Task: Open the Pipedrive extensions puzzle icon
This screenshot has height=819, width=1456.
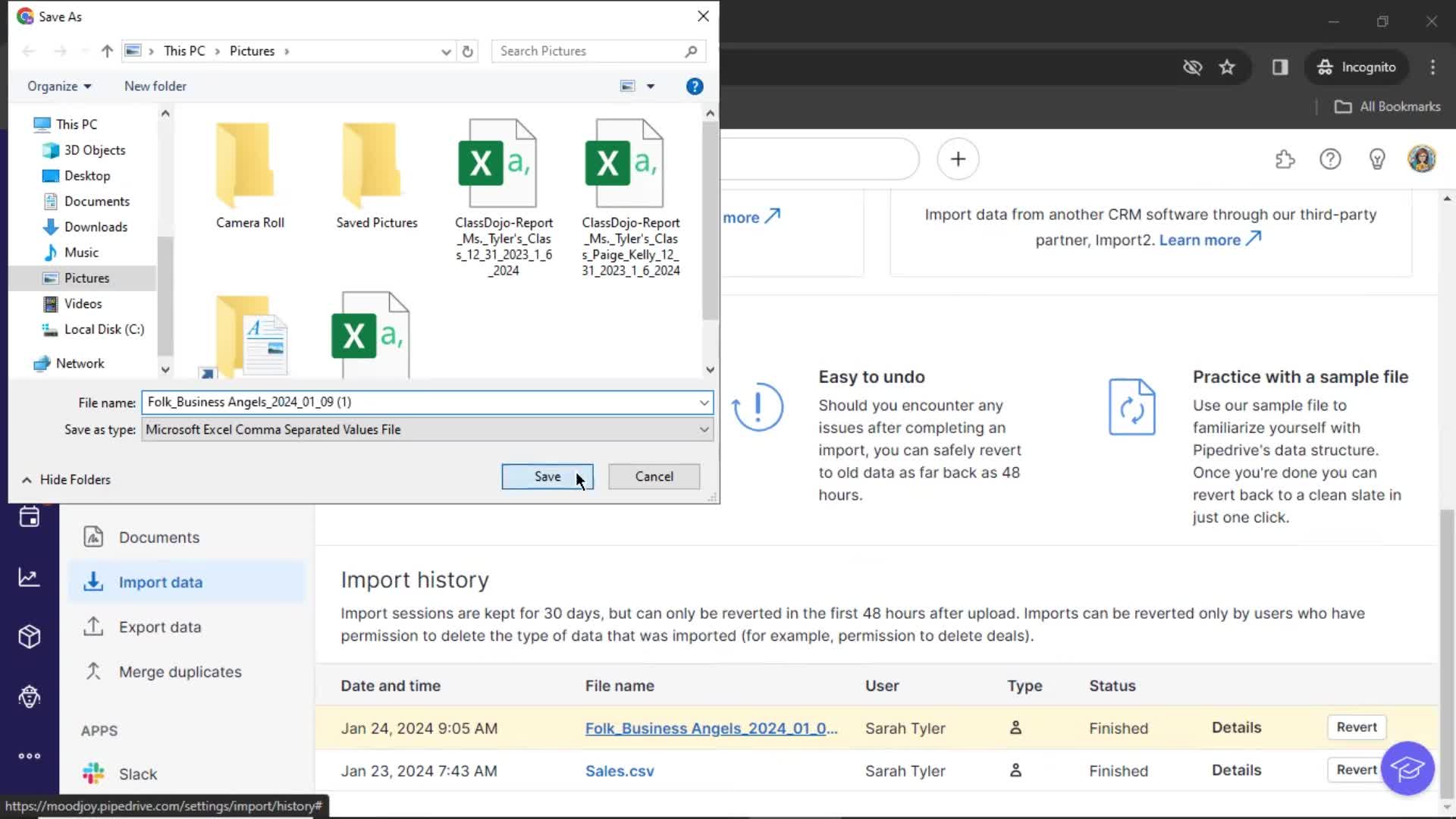Action: (1285, 159)
